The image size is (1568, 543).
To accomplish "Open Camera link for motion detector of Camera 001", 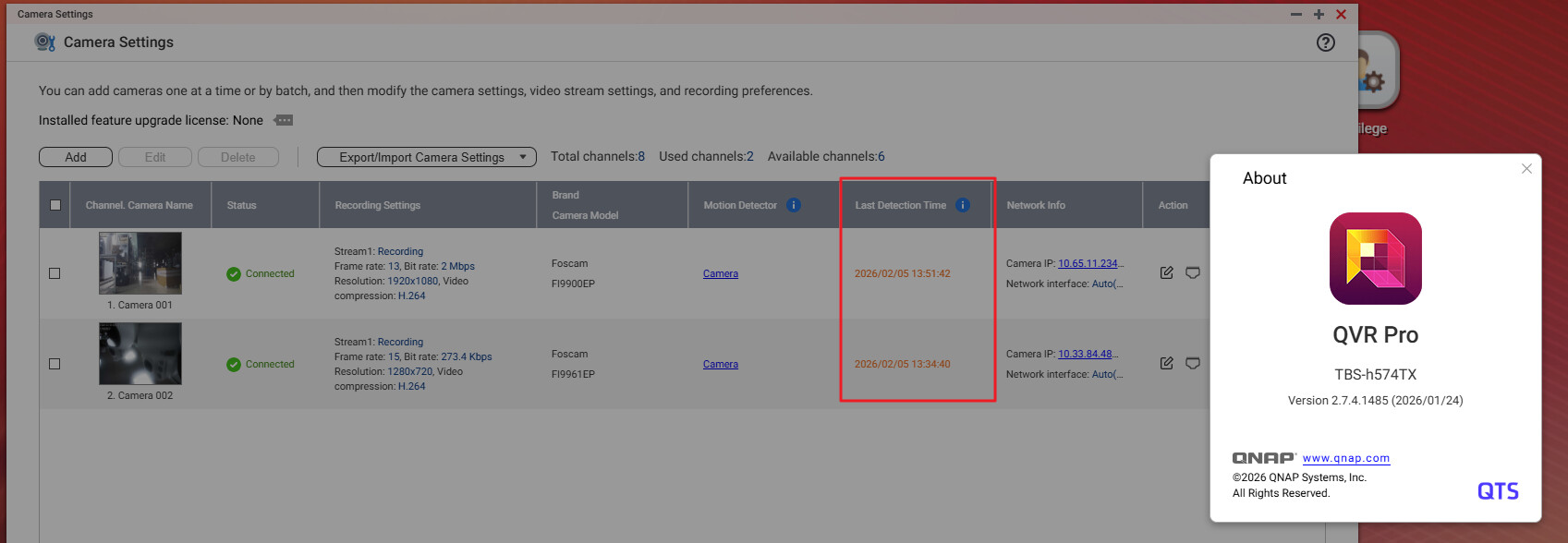I will (x=720, y=273).
